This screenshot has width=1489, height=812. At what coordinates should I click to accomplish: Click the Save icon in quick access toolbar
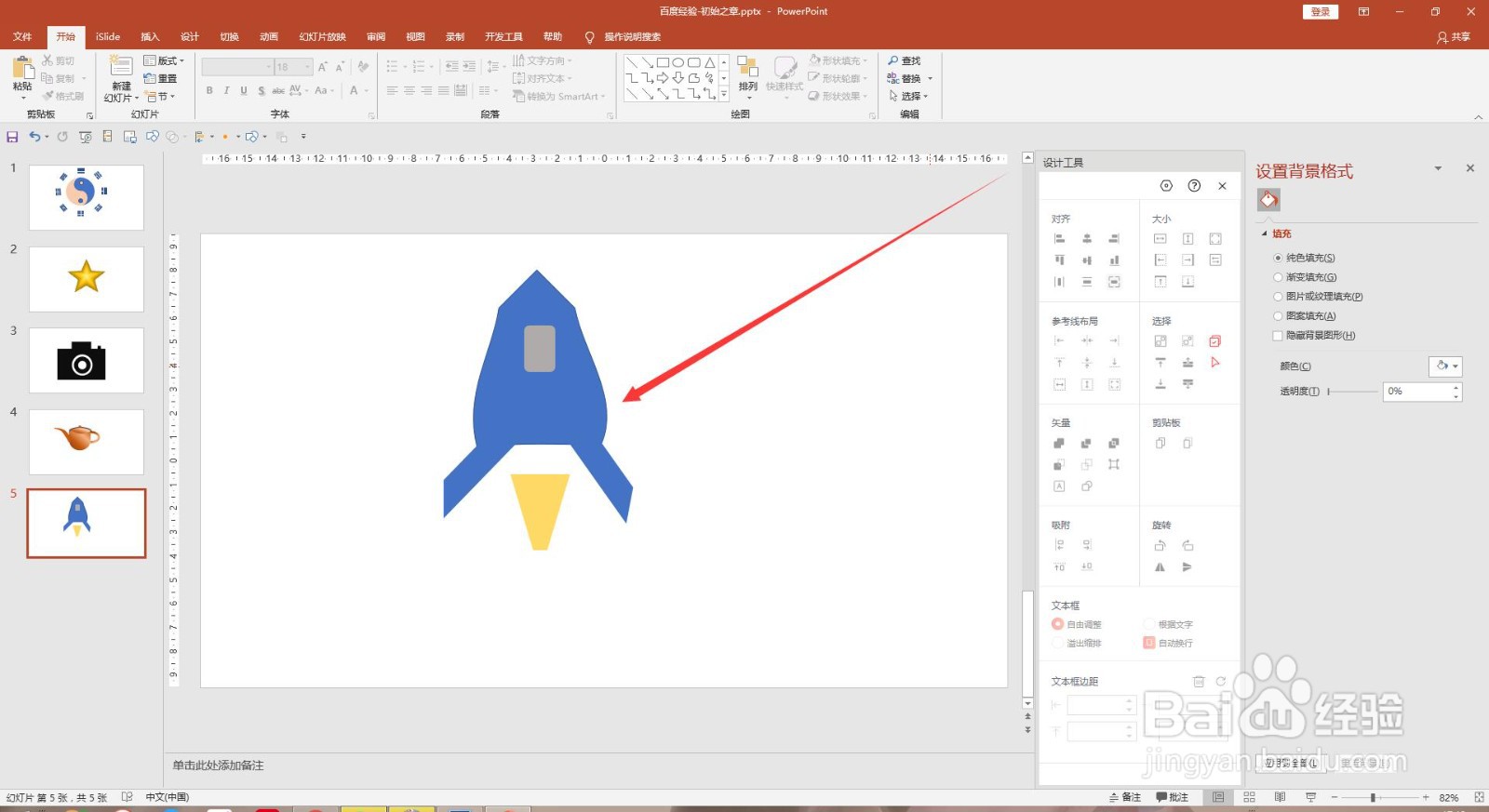[12, 137]
